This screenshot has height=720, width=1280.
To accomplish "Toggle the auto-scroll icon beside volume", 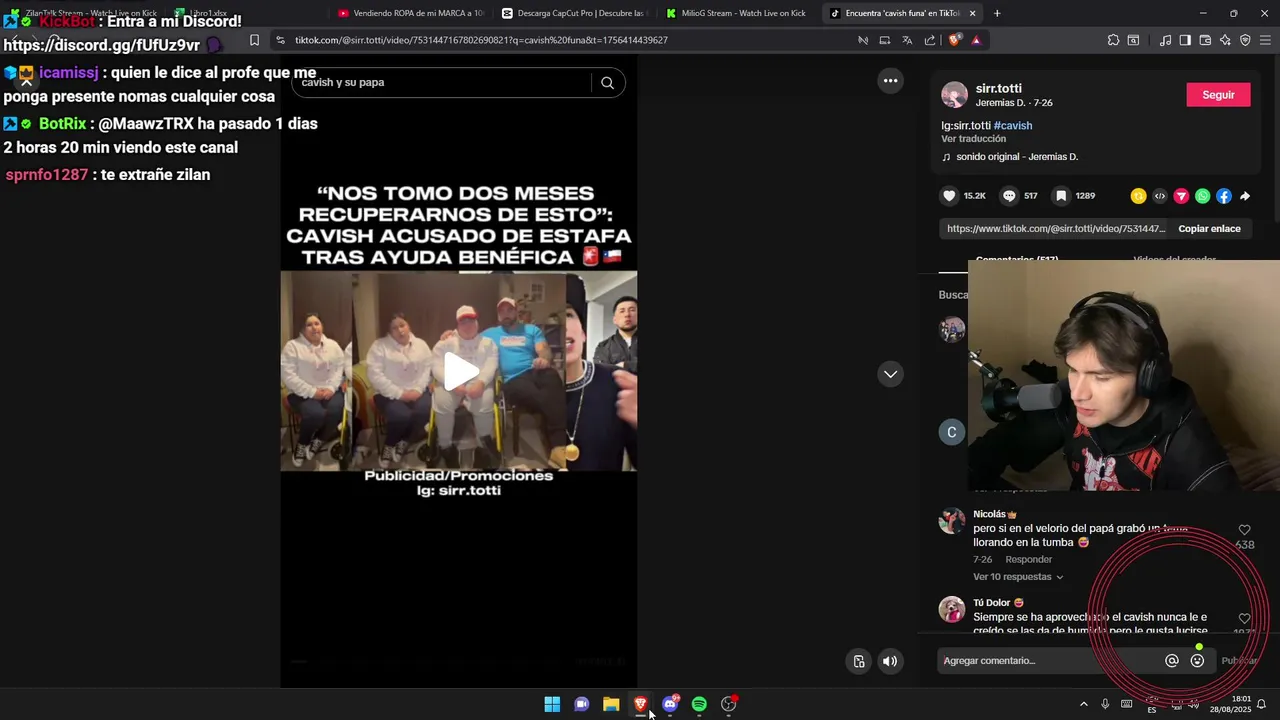I will 859,661.
